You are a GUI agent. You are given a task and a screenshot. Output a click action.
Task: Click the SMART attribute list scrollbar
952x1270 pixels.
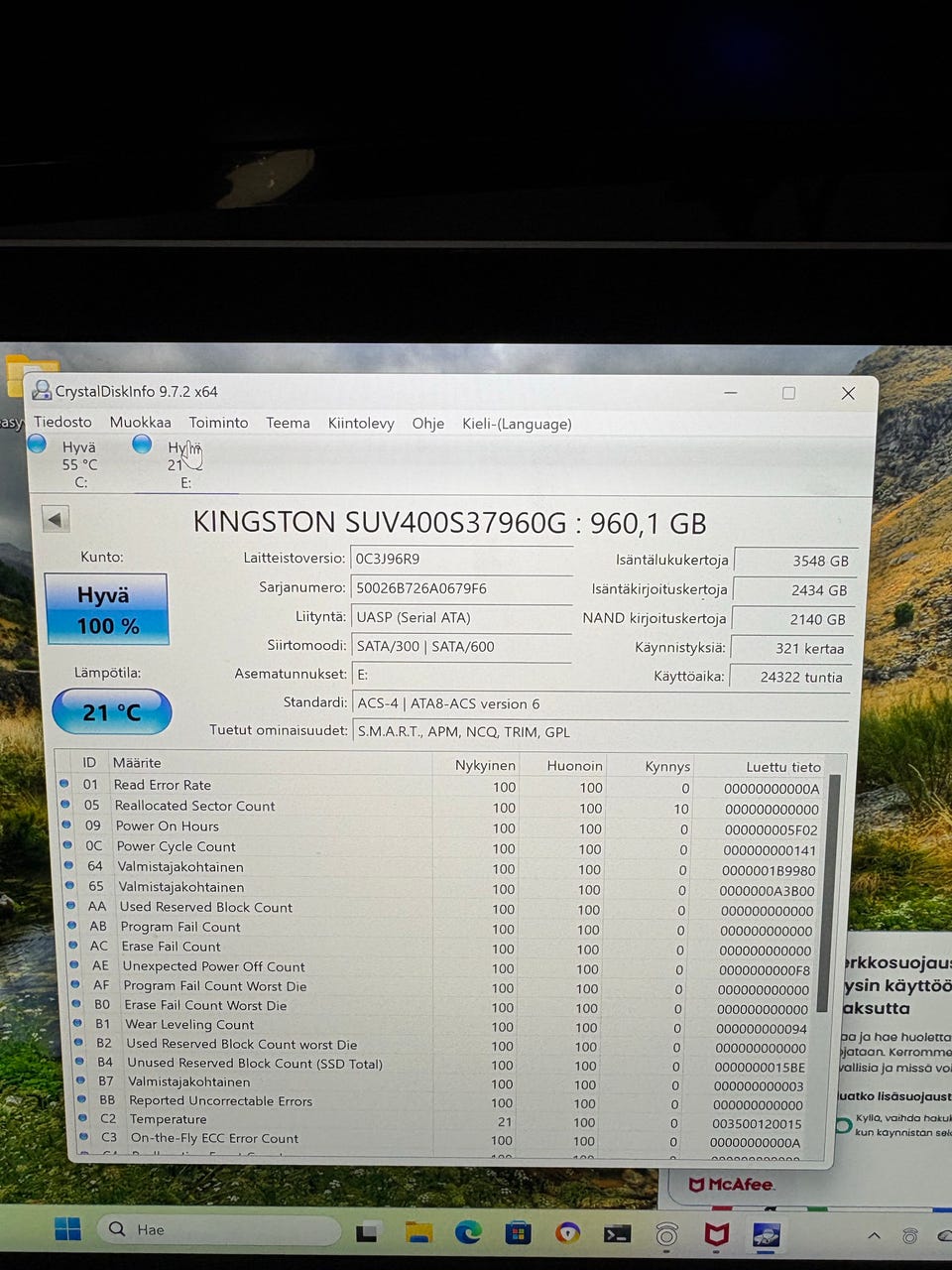point(829,893)
